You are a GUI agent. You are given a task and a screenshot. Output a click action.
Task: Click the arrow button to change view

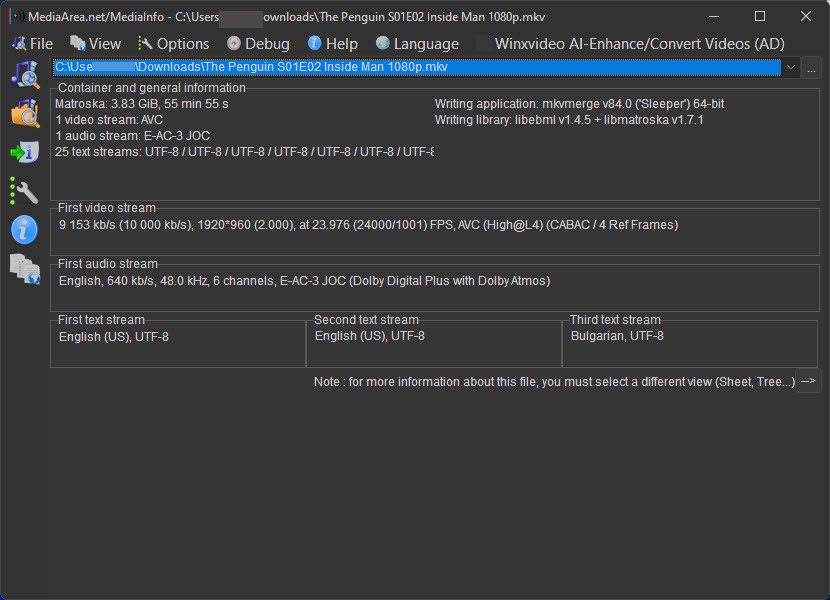point(808,381)
